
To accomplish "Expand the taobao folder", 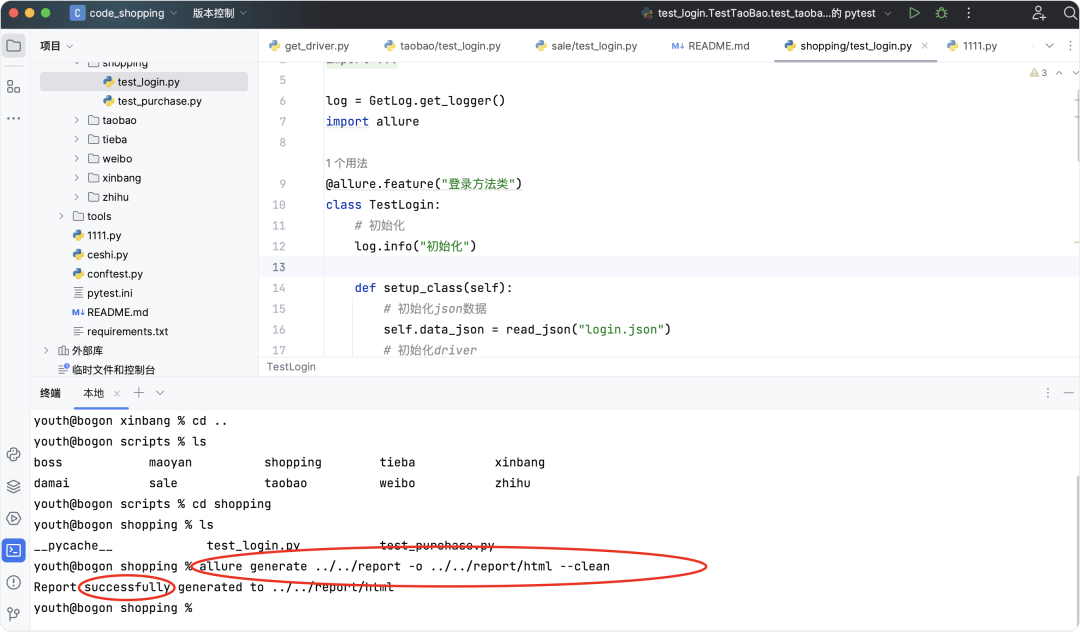I will (76, 120).
